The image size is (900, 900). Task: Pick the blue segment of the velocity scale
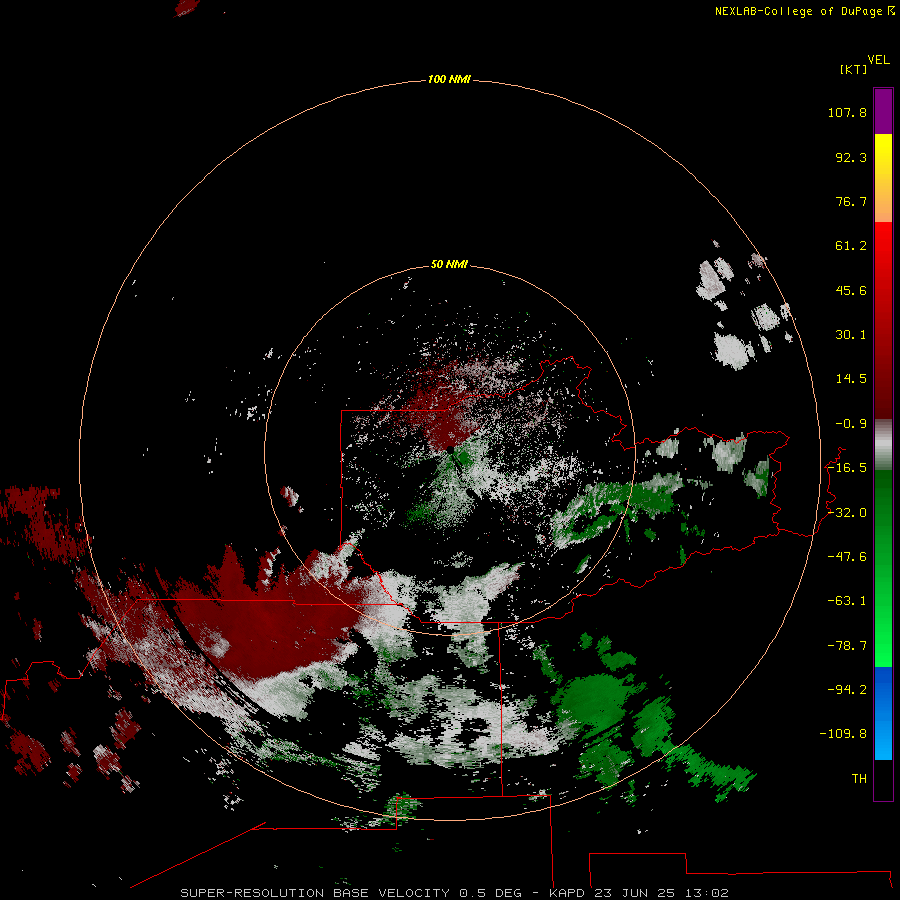pyautogui.click(x=883, y=713)
